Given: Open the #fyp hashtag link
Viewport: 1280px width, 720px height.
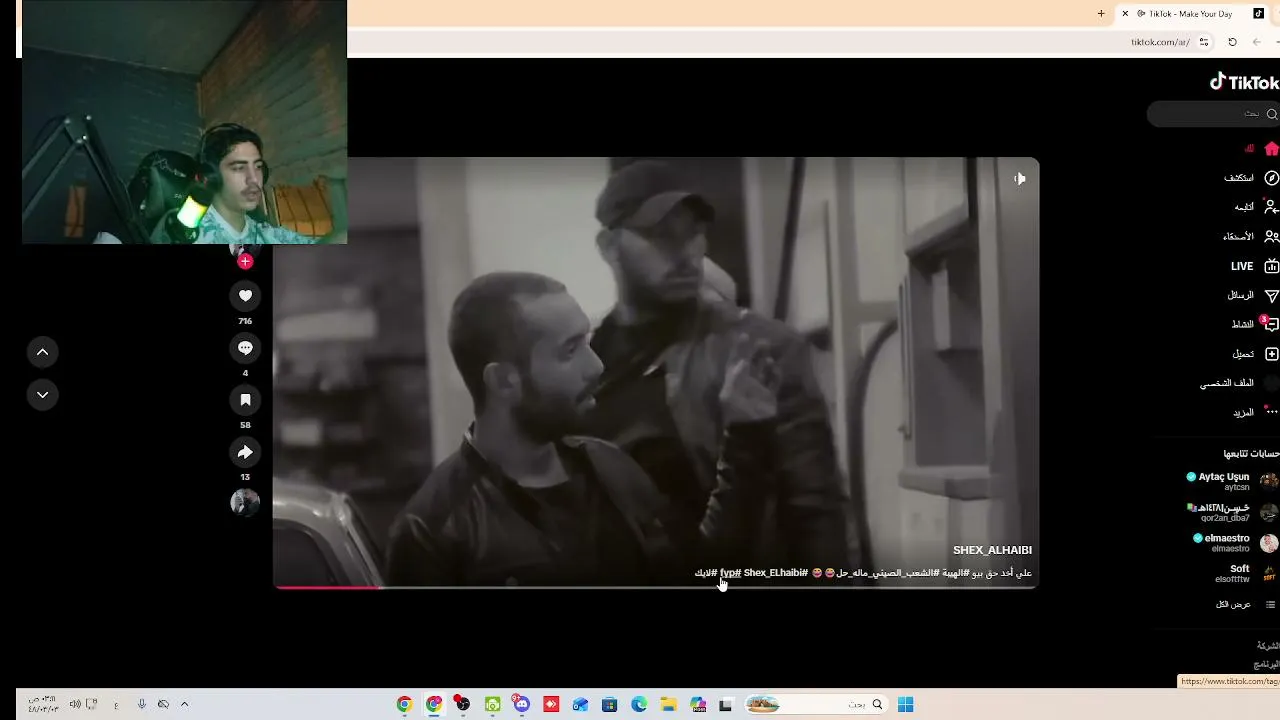Looking at the screenshot, I should [730, 573].
